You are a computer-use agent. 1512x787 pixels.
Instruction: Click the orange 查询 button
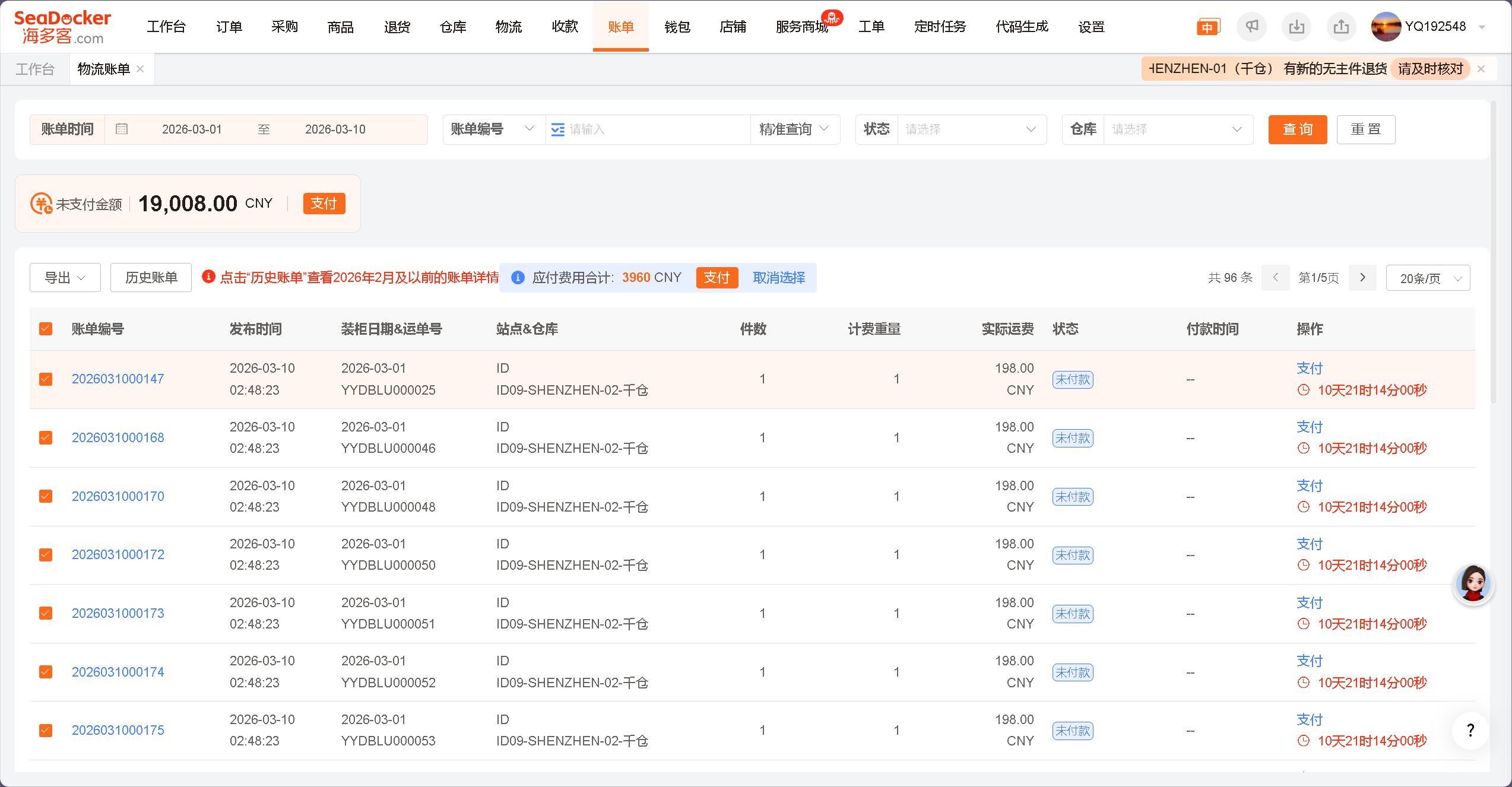pos(1297,129)
